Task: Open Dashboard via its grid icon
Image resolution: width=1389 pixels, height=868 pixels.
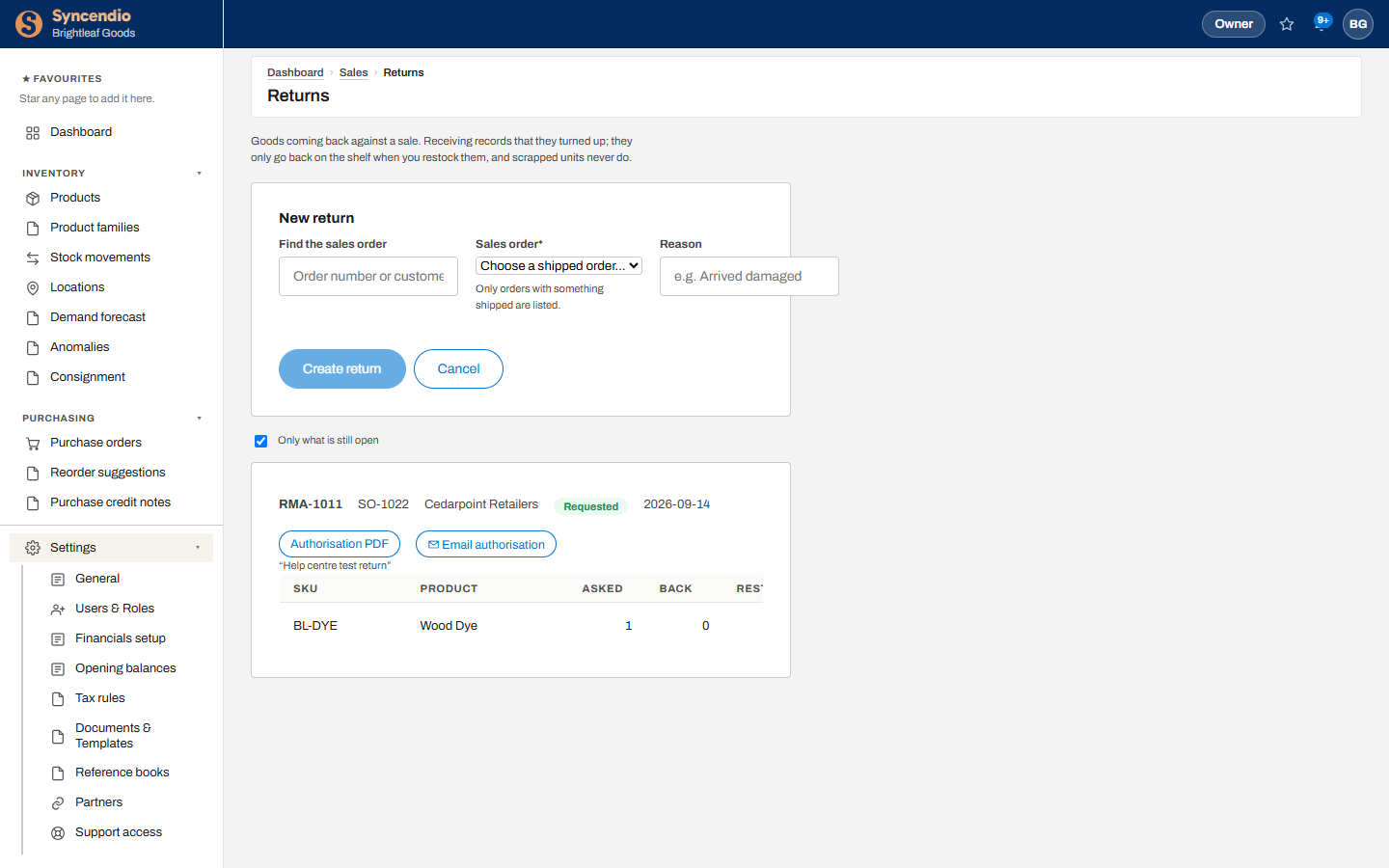Action: point(33,133)
